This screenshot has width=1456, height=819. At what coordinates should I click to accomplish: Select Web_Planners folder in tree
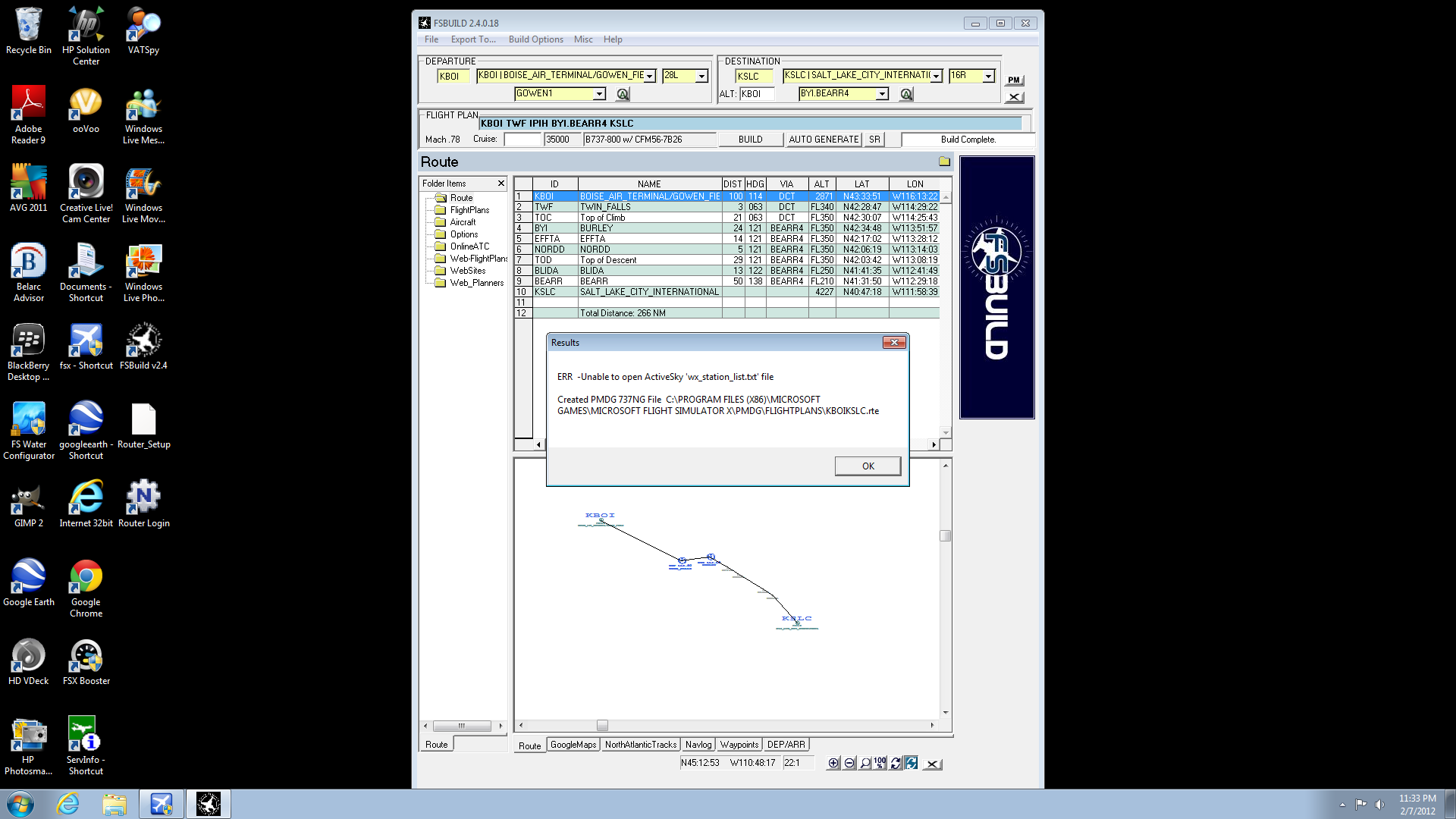tap(476, 283)
